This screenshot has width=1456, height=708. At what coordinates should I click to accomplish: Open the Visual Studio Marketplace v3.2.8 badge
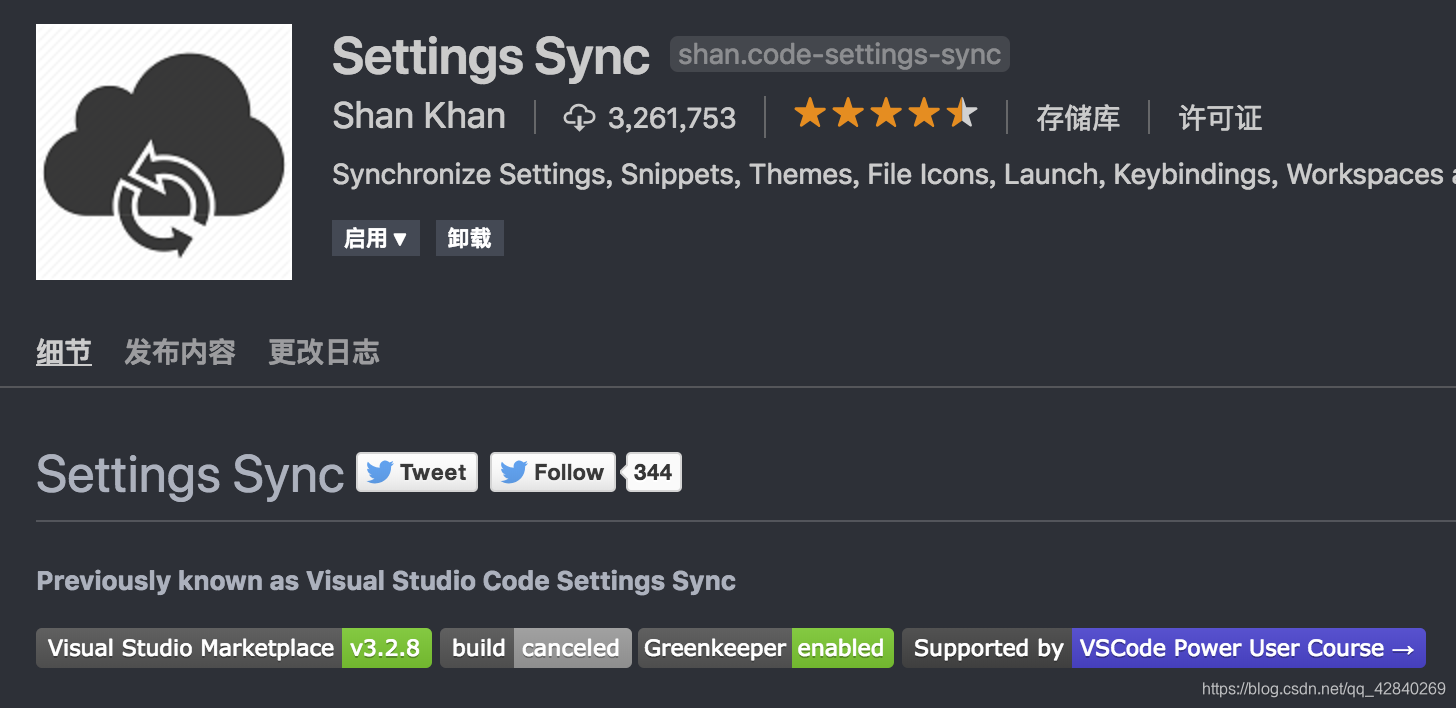coord(234,648)
